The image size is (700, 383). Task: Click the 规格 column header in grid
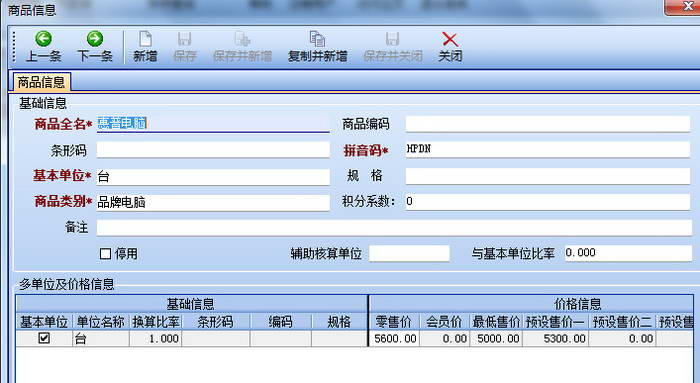339,322
